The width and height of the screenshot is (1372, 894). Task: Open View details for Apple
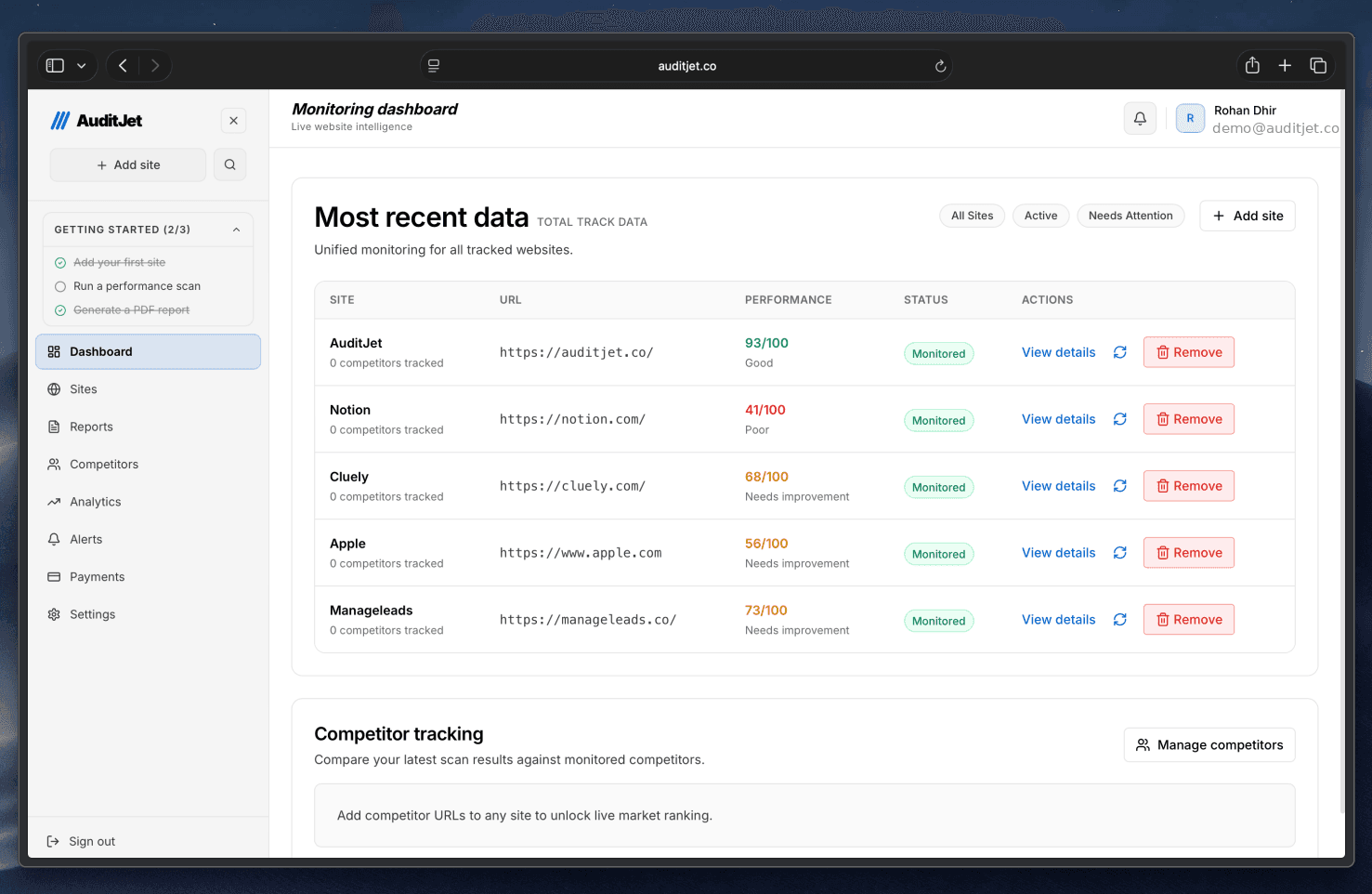[1058, 553]
